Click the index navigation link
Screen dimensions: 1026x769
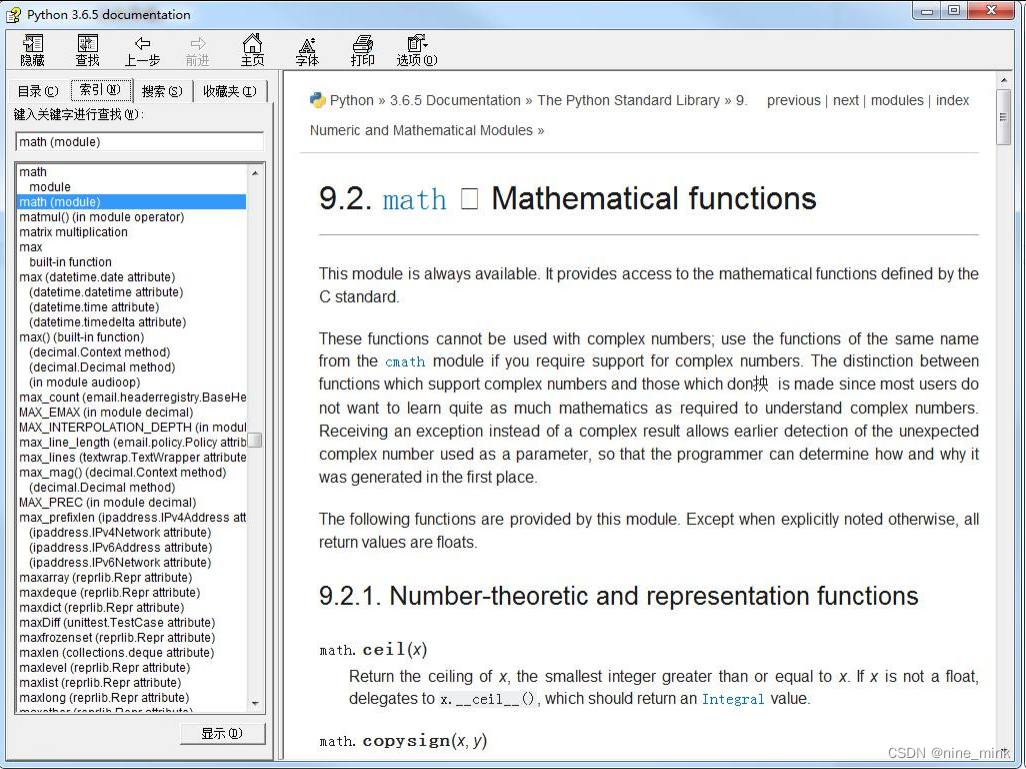tap(952, 100)
